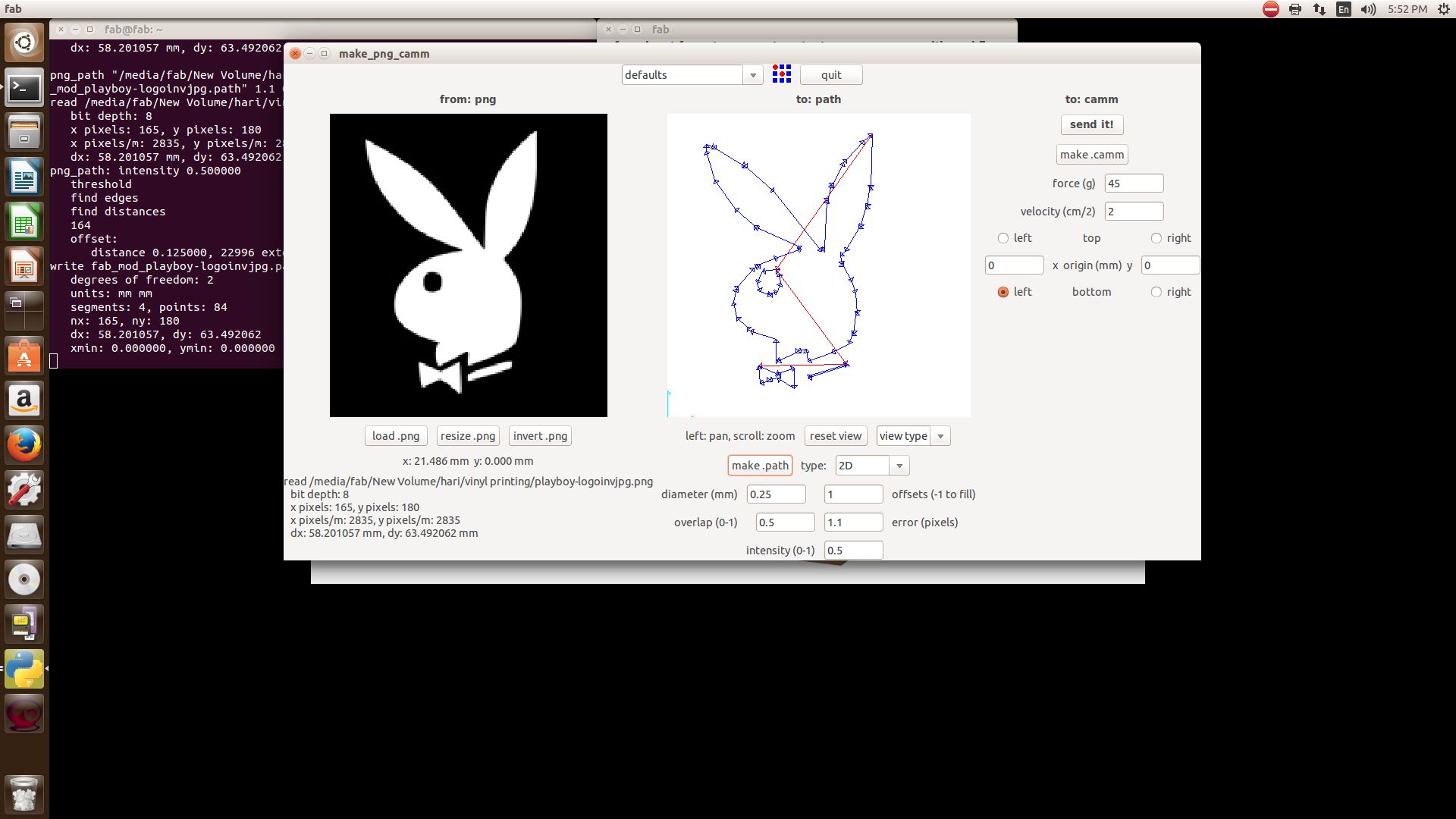Open Terminal from the launcher

[24, 88]
